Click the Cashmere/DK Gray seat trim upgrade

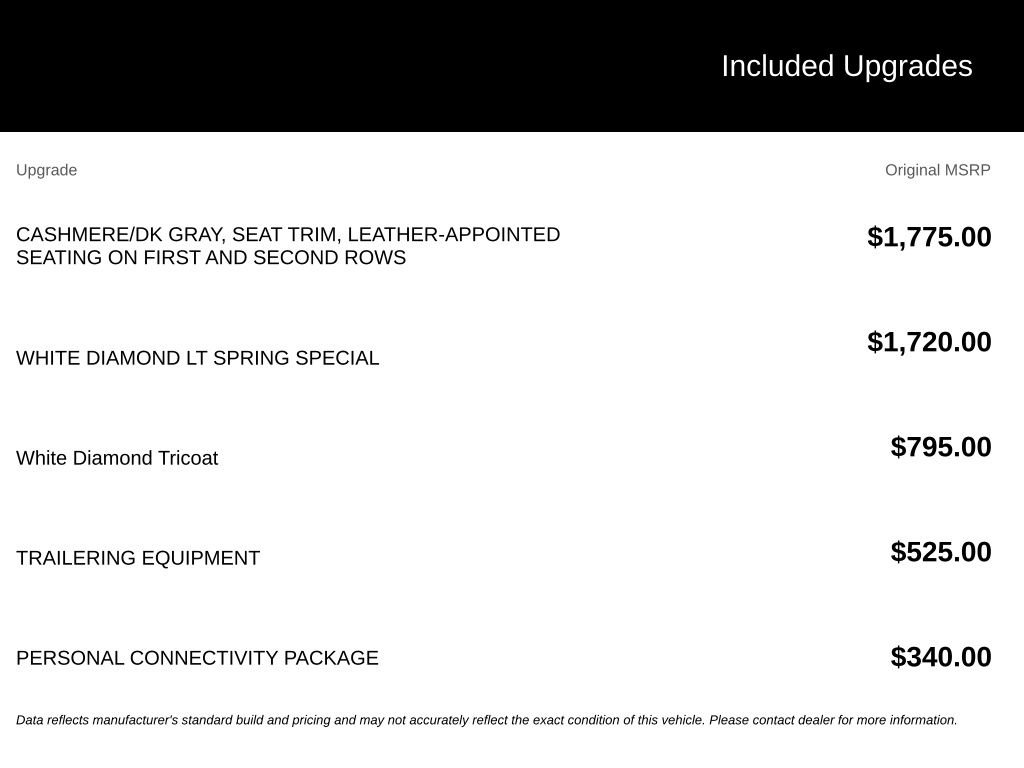(x=288, y=246)
